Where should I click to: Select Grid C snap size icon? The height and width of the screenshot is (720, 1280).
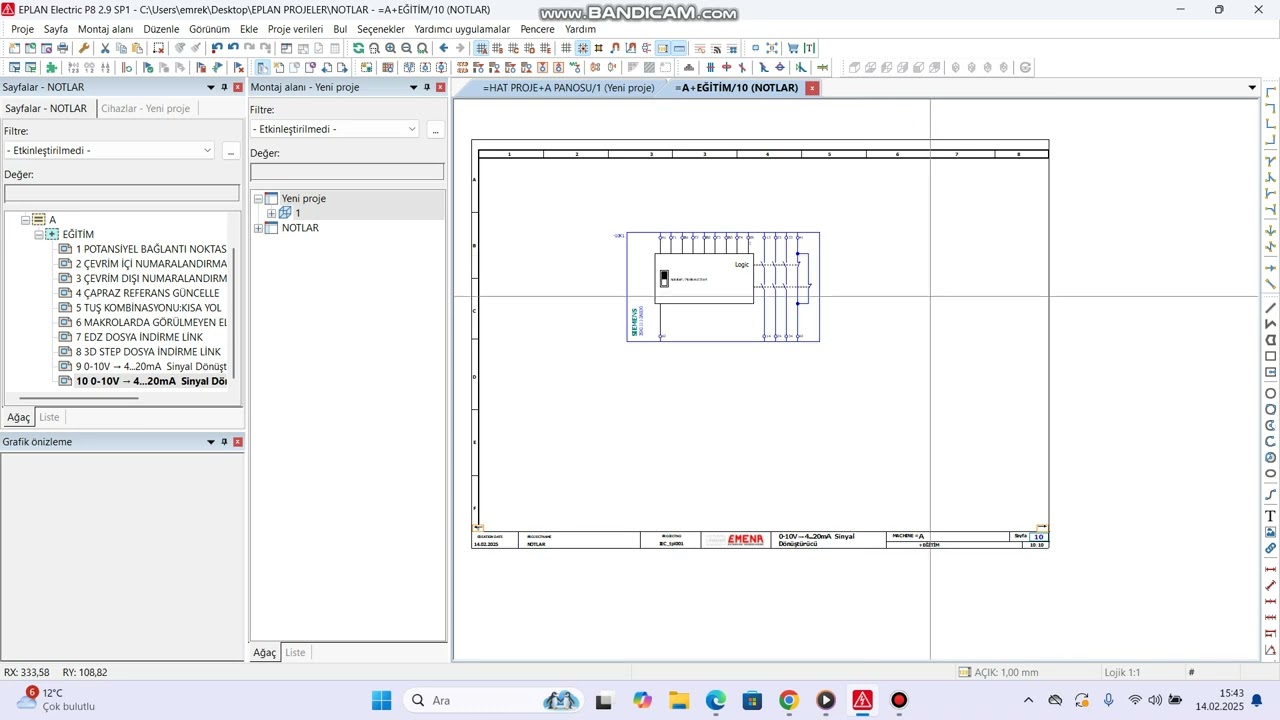click(x=513, y=48)
